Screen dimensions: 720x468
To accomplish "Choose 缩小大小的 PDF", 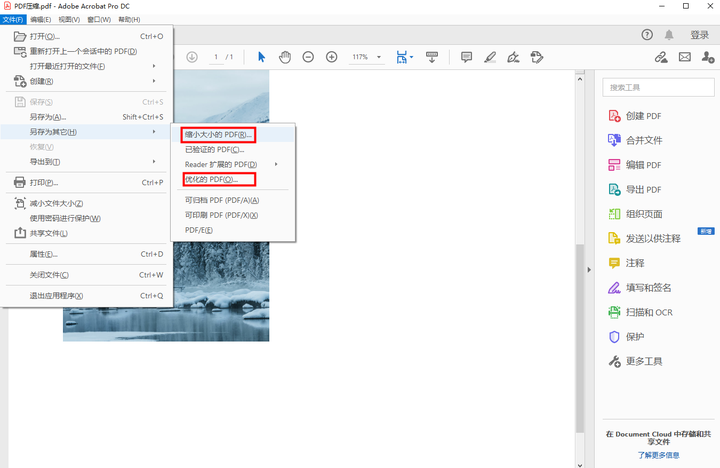I will pos(233,135).
